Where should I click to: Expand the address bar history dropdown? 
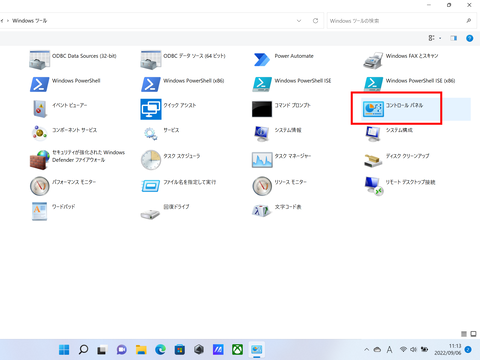tap(299, 21)
